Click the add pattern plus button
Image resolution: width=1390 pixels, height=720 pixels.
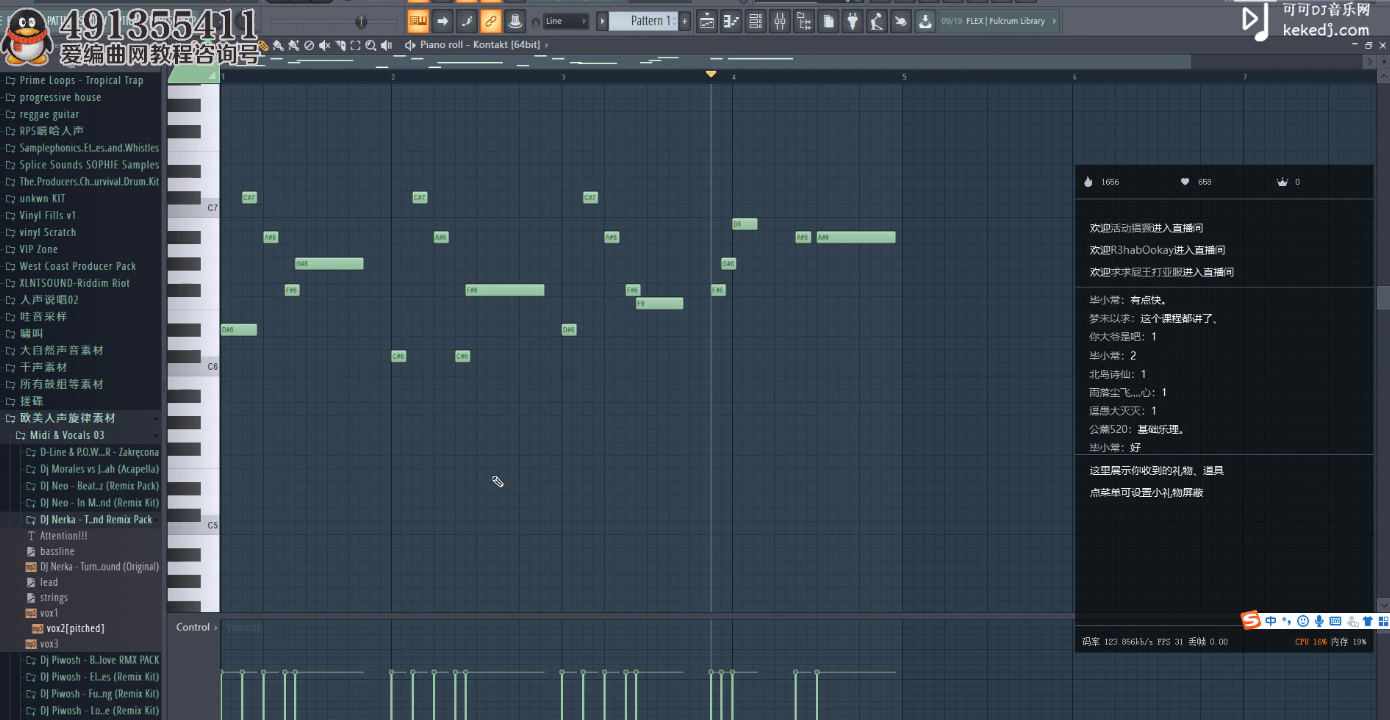tap(685, 21)
